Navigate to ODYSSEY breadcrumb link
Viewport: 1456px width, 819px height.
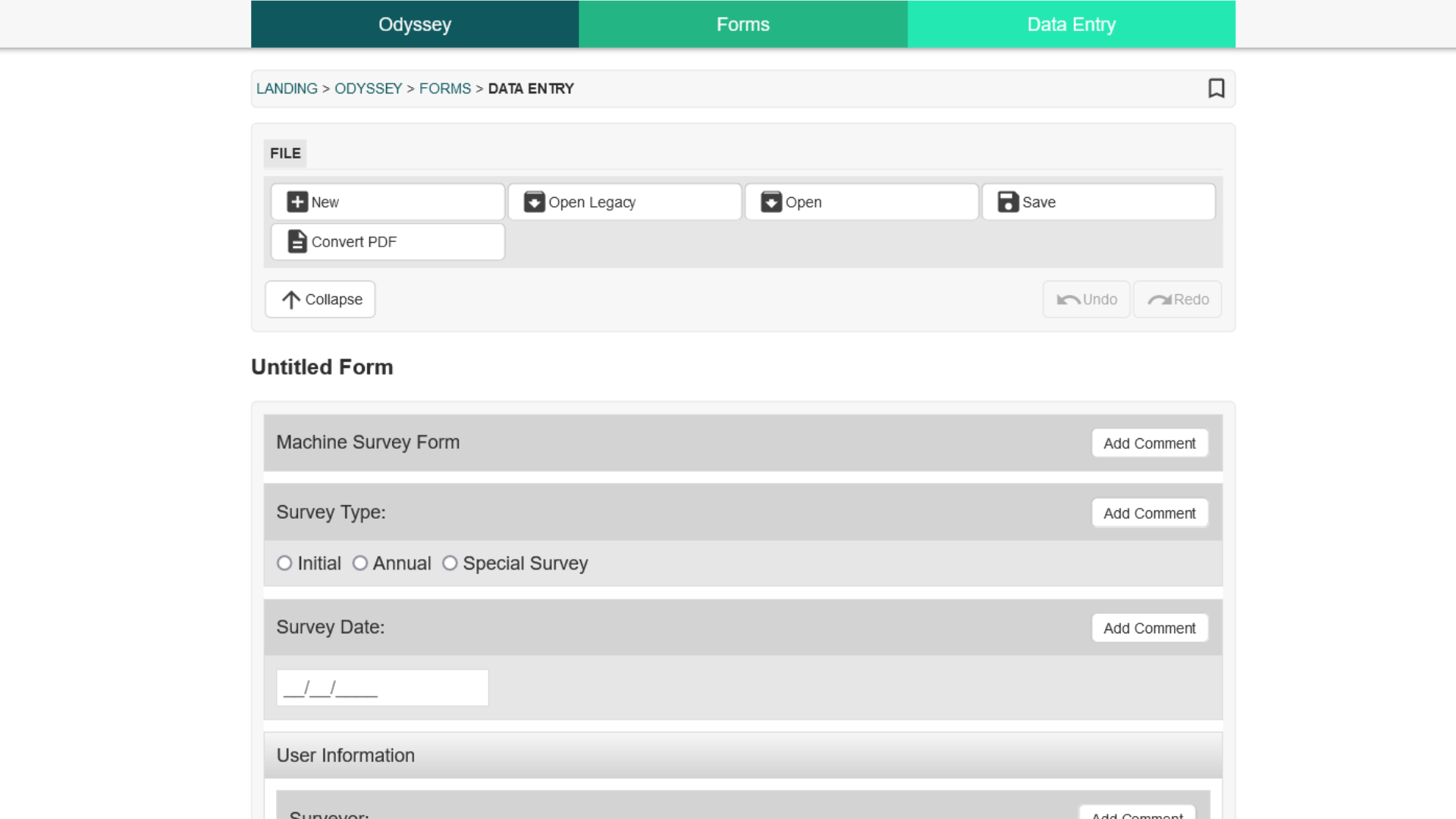[x=368, y=88]
